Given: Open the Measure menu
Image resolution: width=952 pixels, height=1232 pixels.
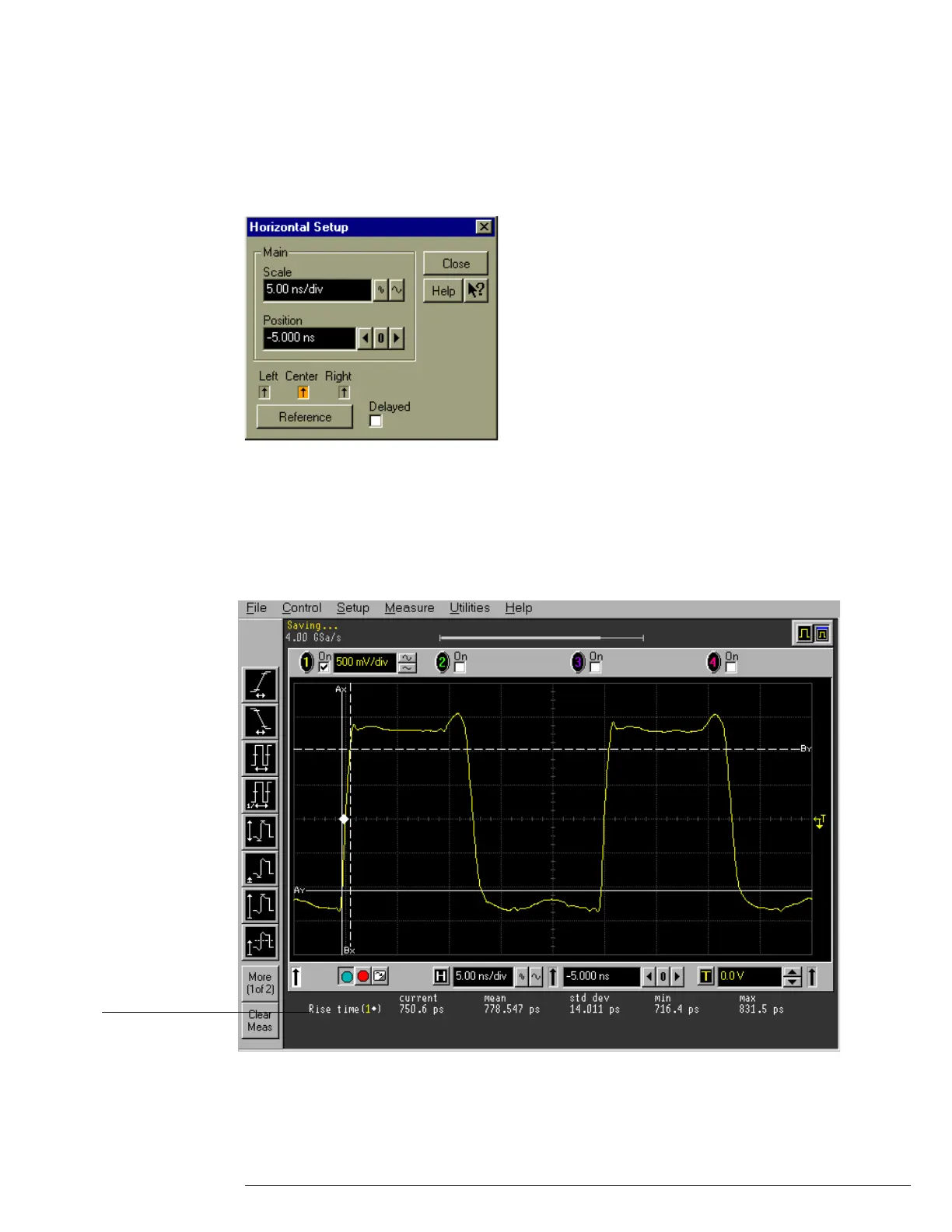Looking at the screenshot, I should 410,608.
